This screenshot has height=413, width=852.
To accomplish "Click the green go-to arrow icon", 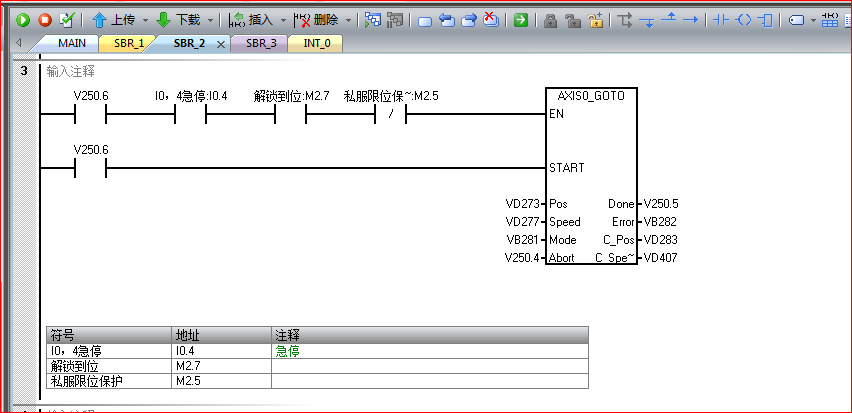I will 521,20.
